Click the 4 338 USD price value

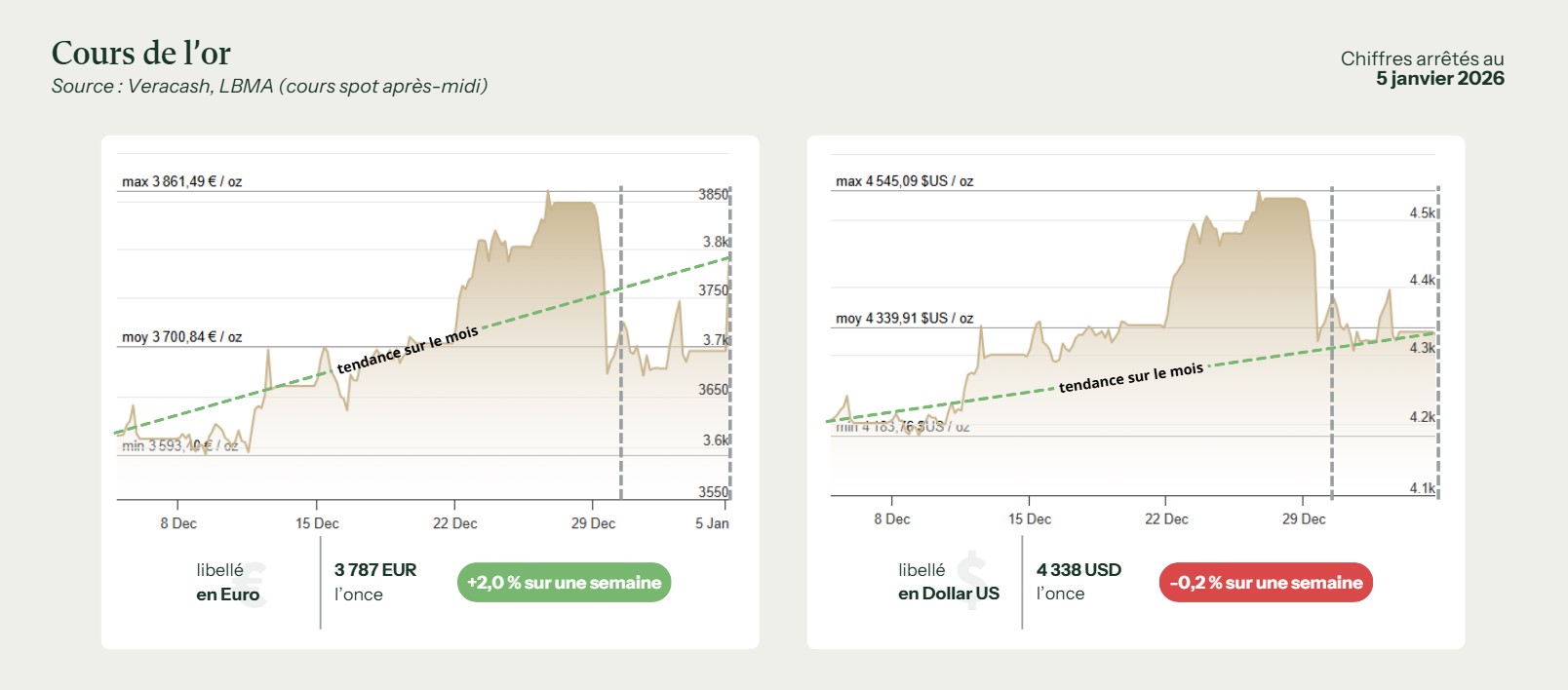[1078, 570]
